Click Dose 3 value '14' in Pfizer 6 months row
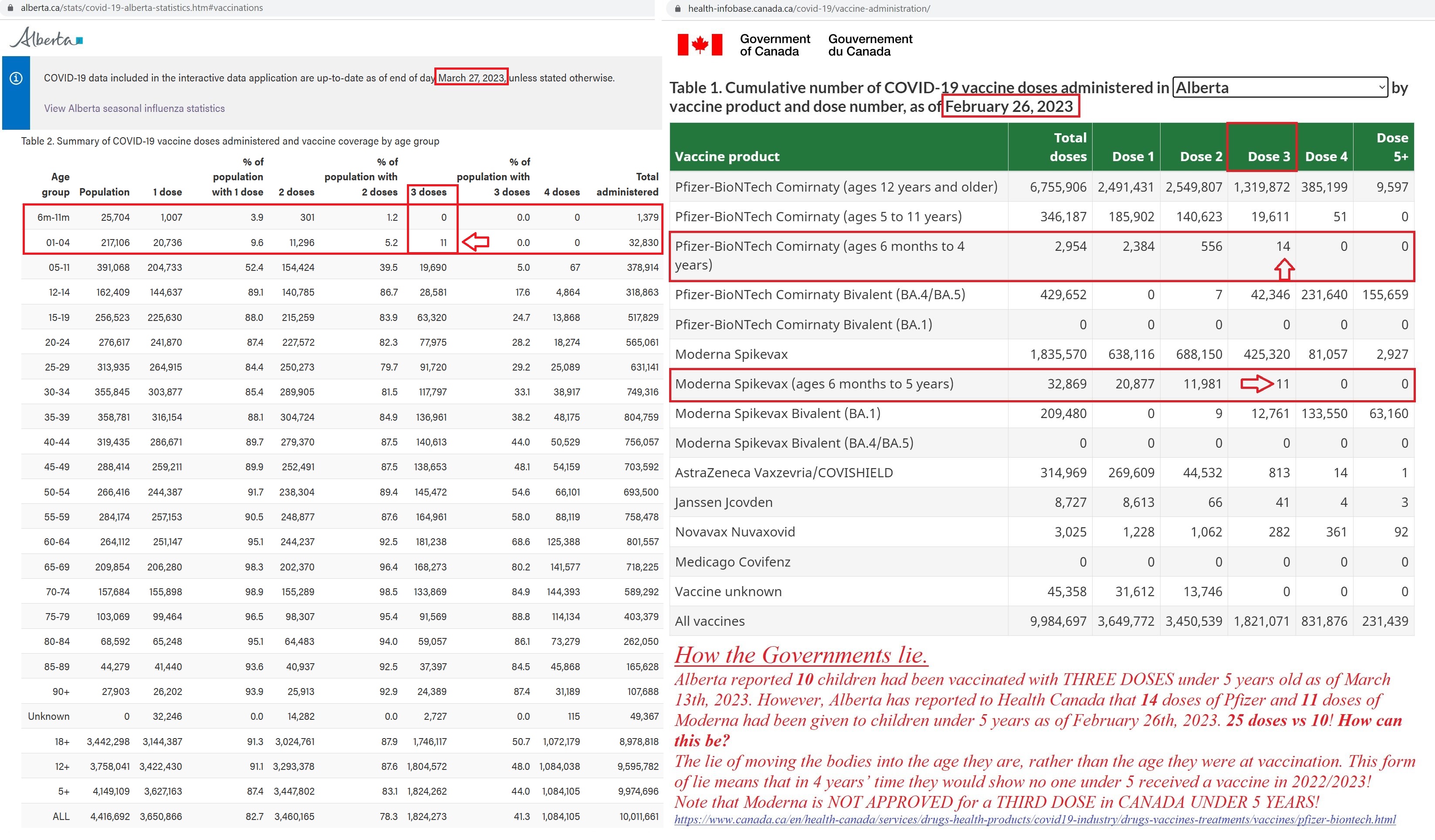Image resolution: width=1435 pixels, height=840 pixels. [1283, 246]
